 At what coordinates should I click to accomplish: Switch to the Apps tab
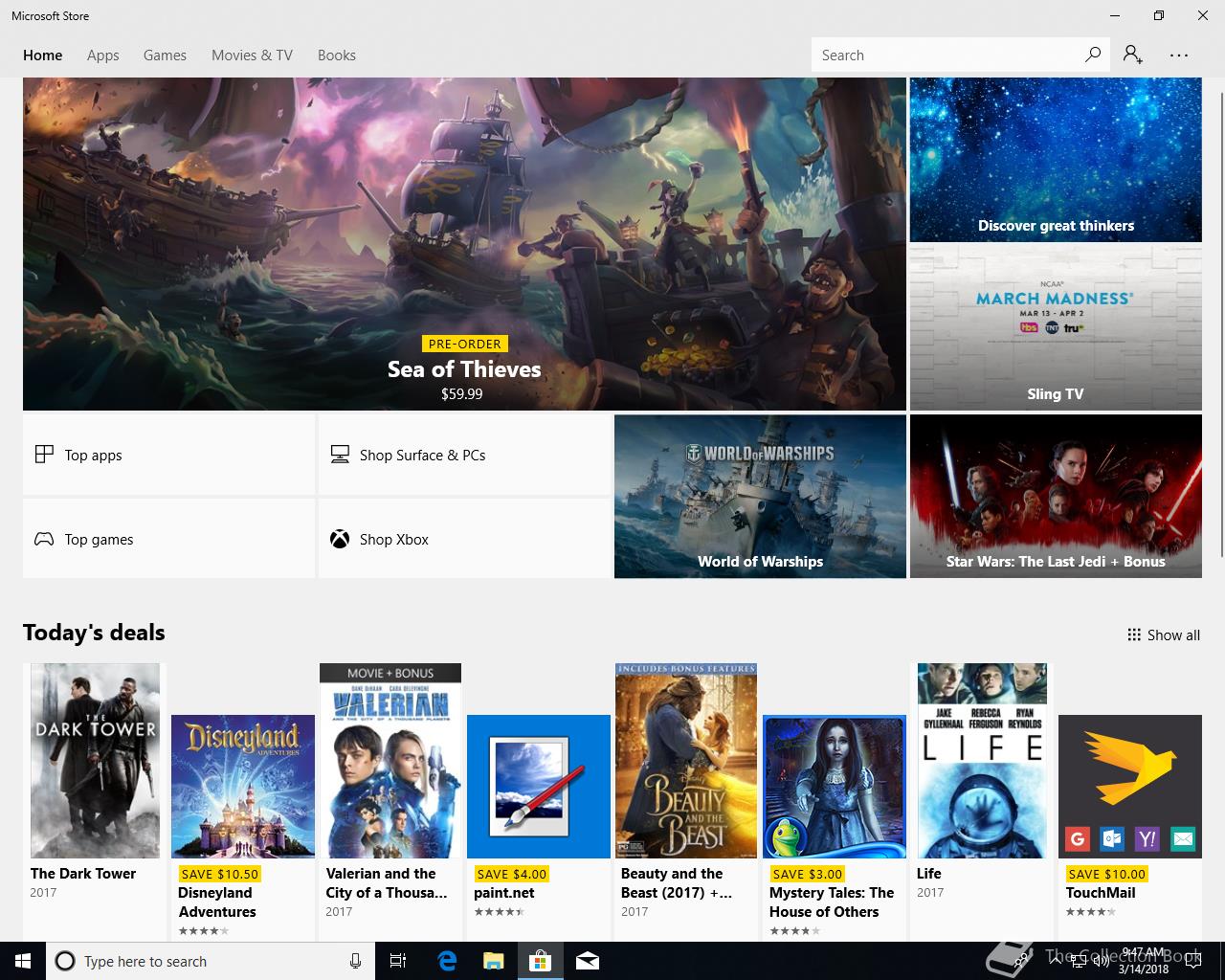click(x=103, y=55)
